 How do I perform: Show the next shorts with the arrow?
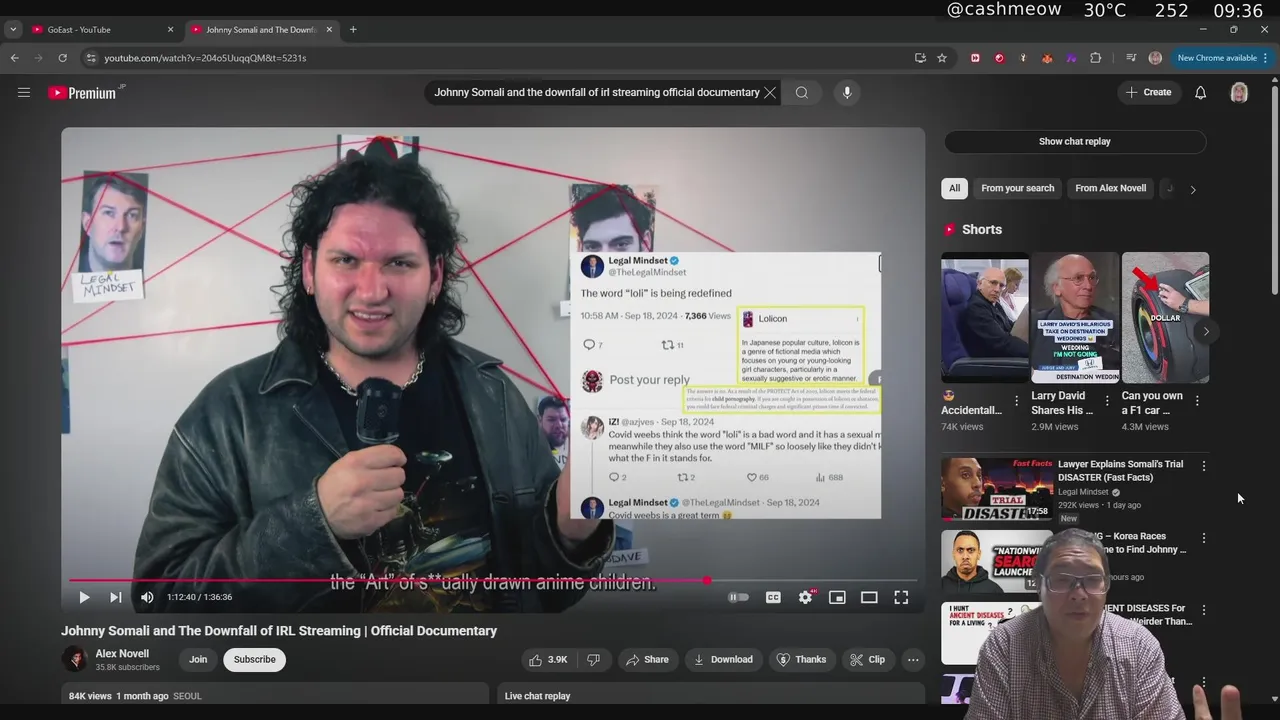pyautogui.click(x=1206, y=331)
